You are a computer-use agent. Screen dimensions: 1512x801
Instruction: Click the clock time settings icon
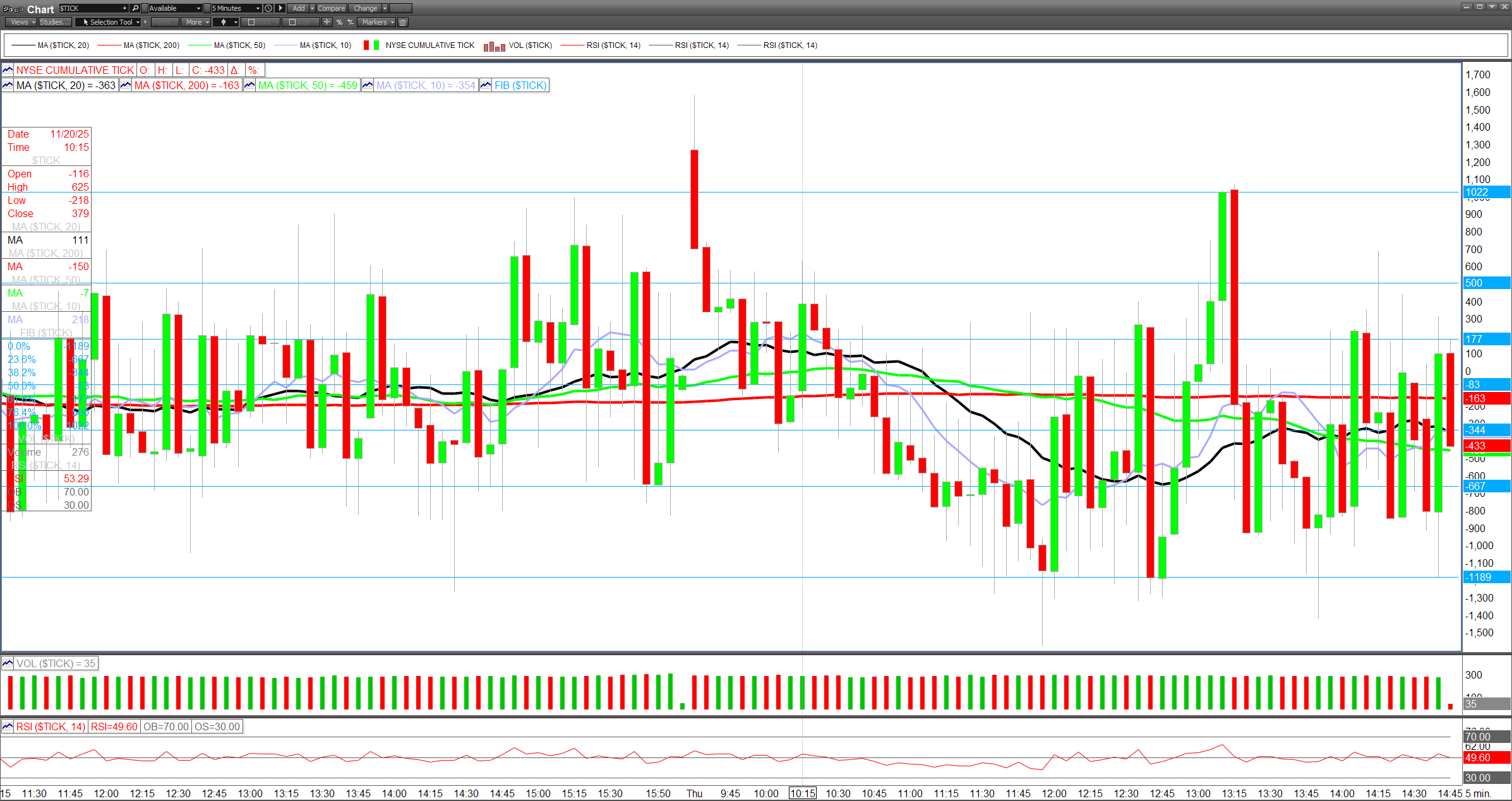[x=268, y=8]
